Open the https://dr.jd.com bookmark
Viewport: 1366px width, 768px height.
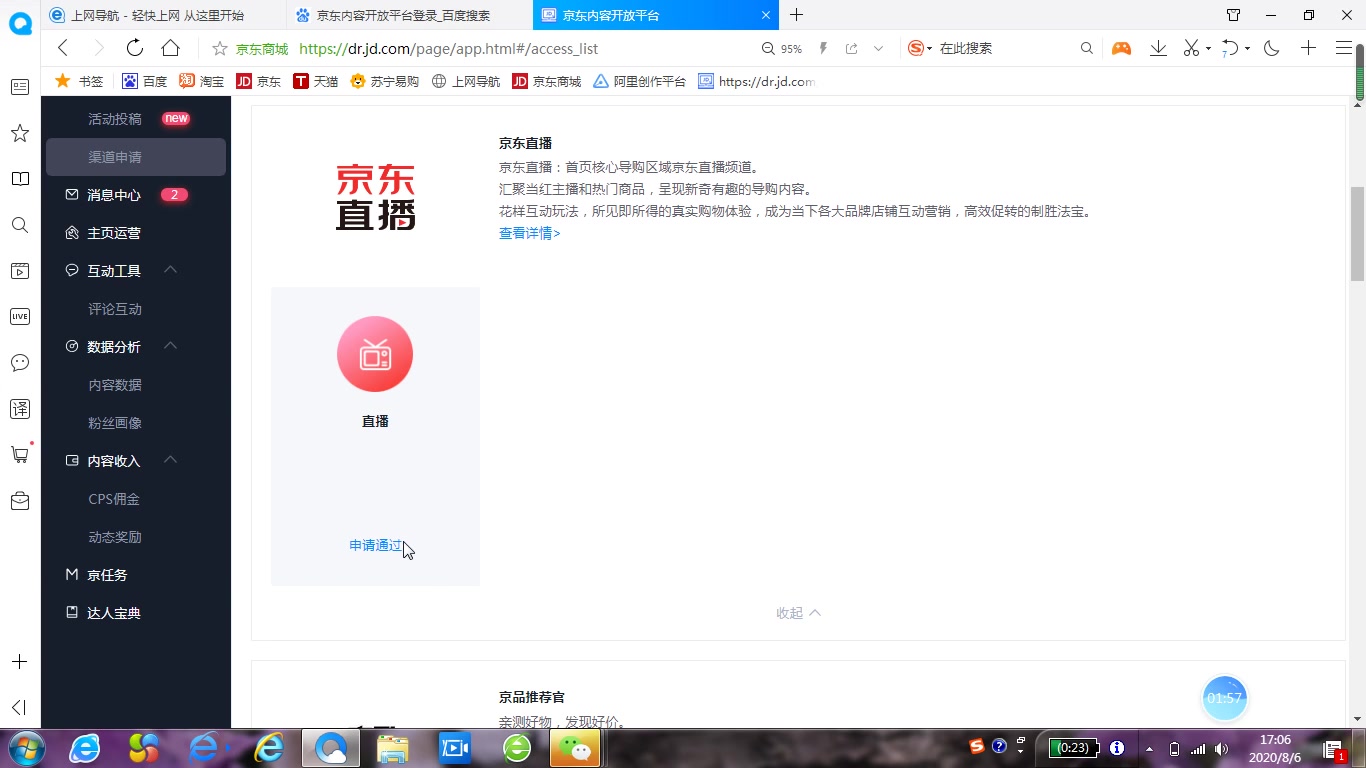(x=757, y=81)
